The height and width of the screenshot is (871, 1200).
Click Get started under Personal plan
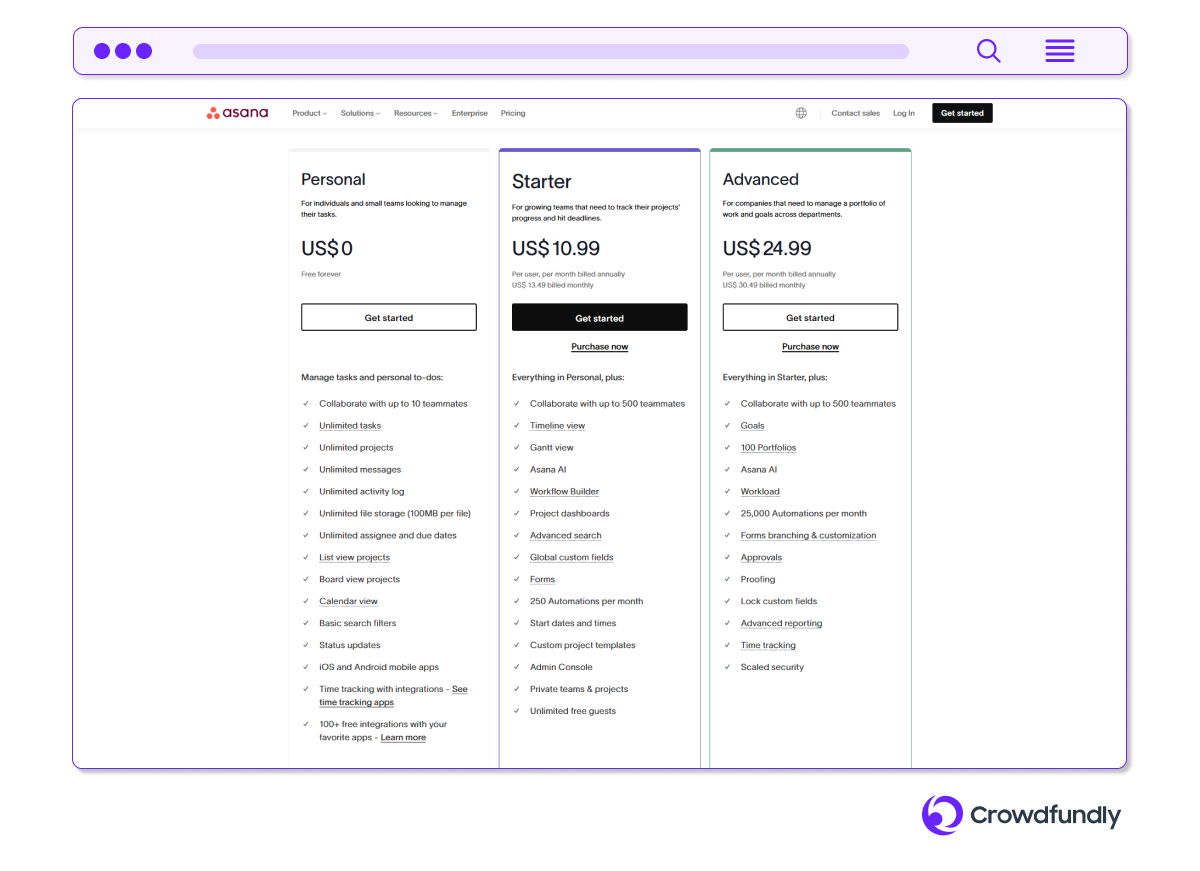(389, 318)
